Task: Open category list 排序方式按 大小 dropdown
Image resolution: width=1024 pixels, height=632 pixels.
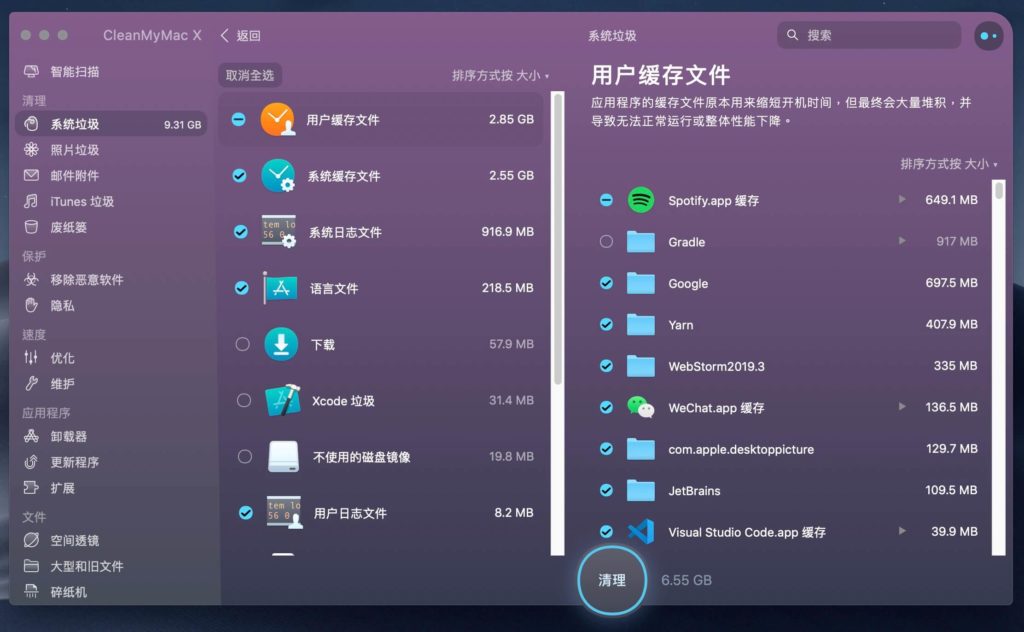Action: [x=500, y=76]
